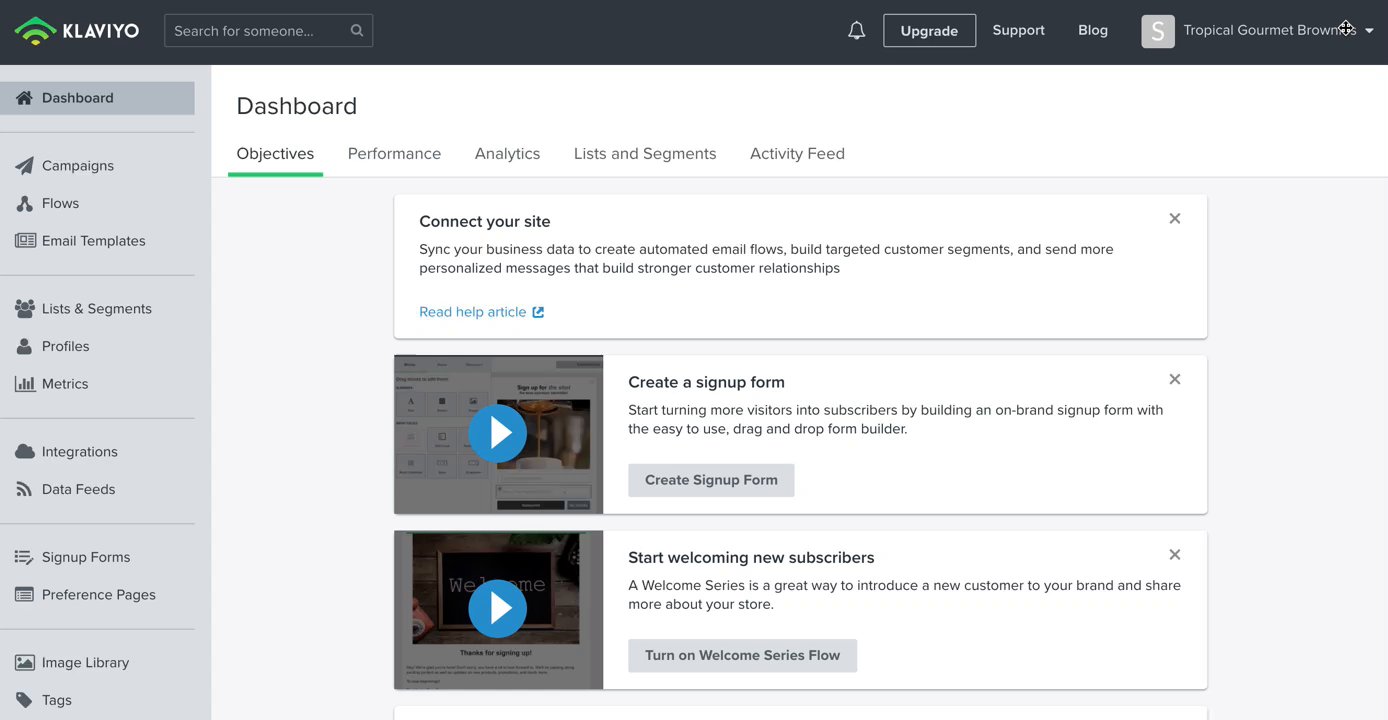Click the Upgrade button in header

(929, 31)
